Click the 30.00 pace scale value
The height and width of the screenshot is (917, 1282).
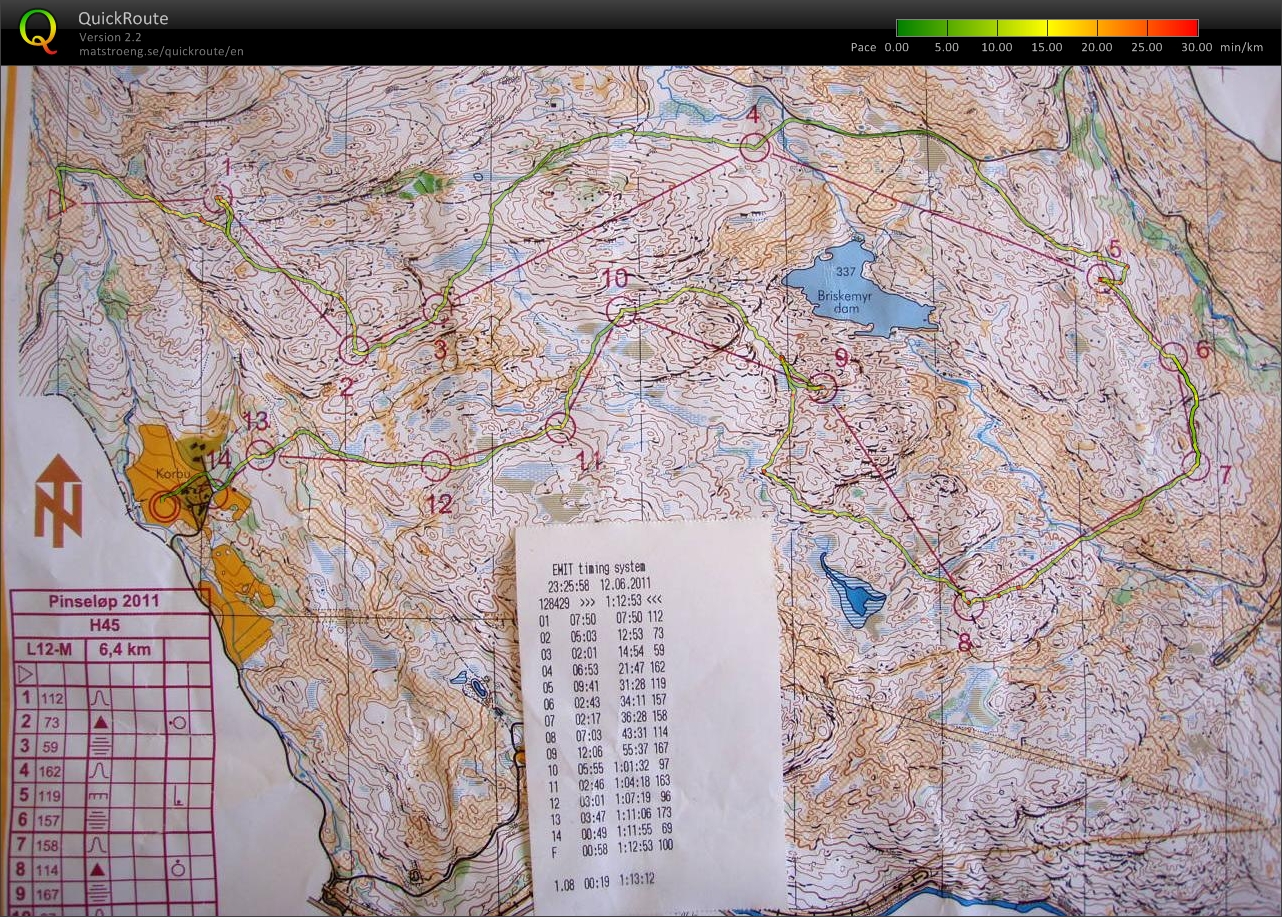point(1196,47)
